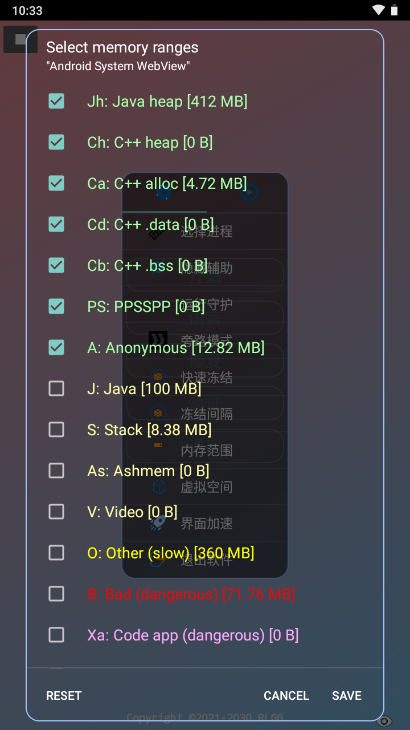Enable the V: Video range
Screen dimensions: 410x730
56,512
